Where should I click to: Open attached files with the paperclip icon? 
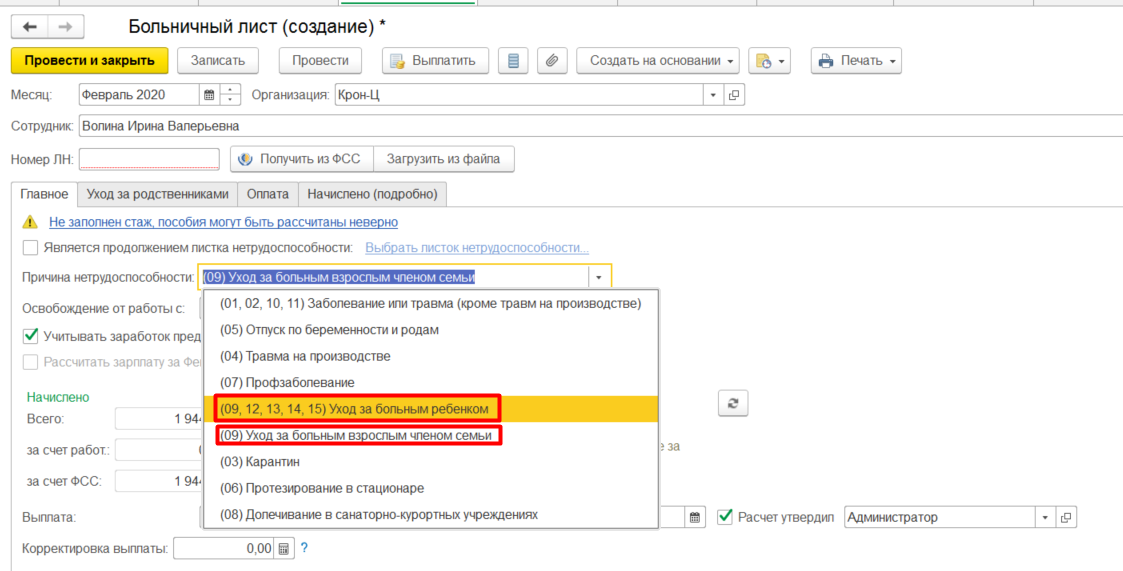point(551,61)
